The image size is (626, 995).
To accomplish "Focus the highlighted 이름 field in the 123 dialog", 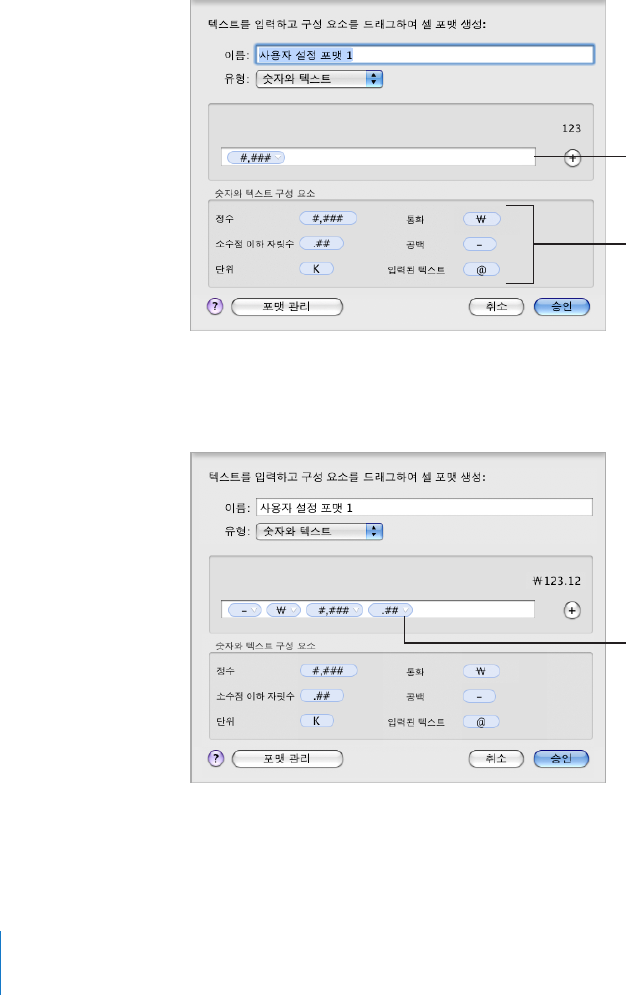I will click(x=424, y=54).
